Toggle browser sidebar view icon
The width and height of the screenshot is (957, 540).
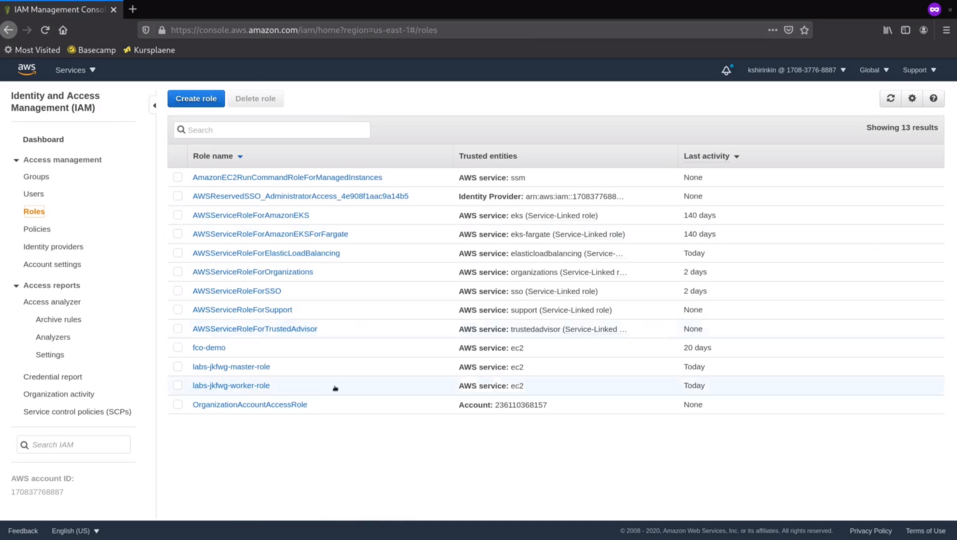click(x=906, y=30)
